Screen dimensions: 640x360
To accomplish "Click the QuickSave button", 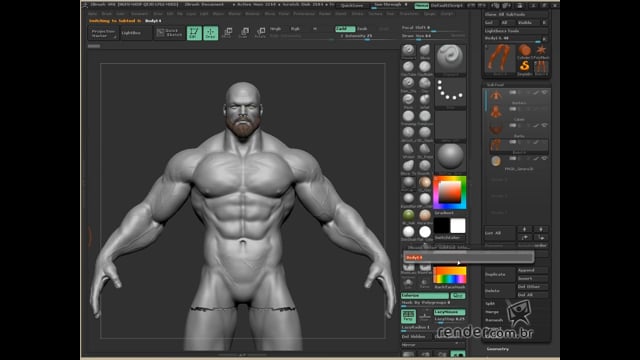I will (352, 6).
